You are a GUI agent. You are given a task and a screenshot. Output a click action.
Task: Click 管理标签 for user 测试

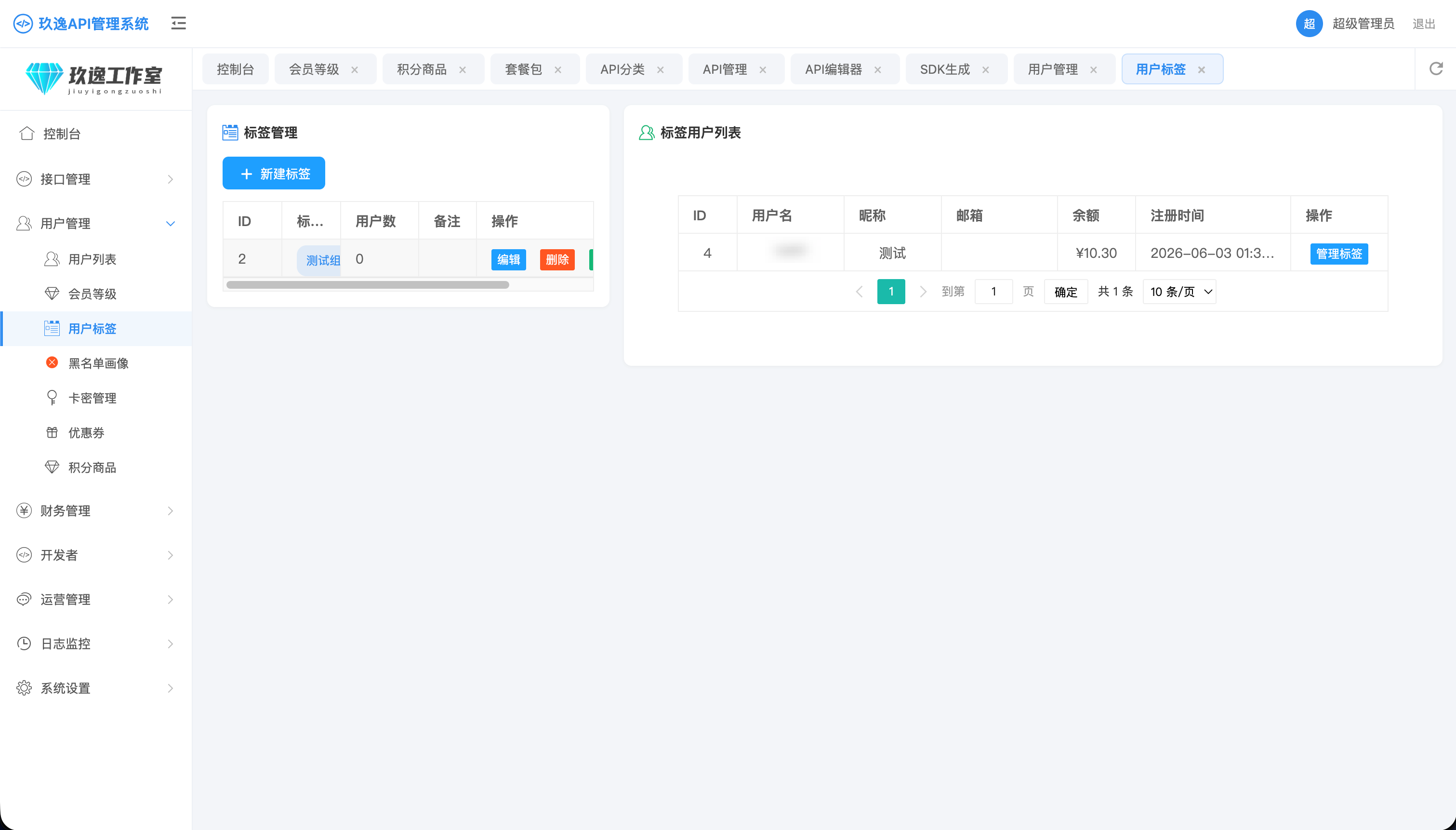(x=1338, y=254)
